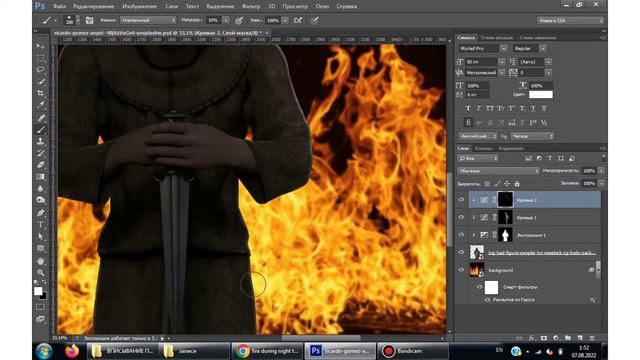Open brush opacity slider dropdown
The width and height of the screenshot is (640, 360).
tap(226, 20)
